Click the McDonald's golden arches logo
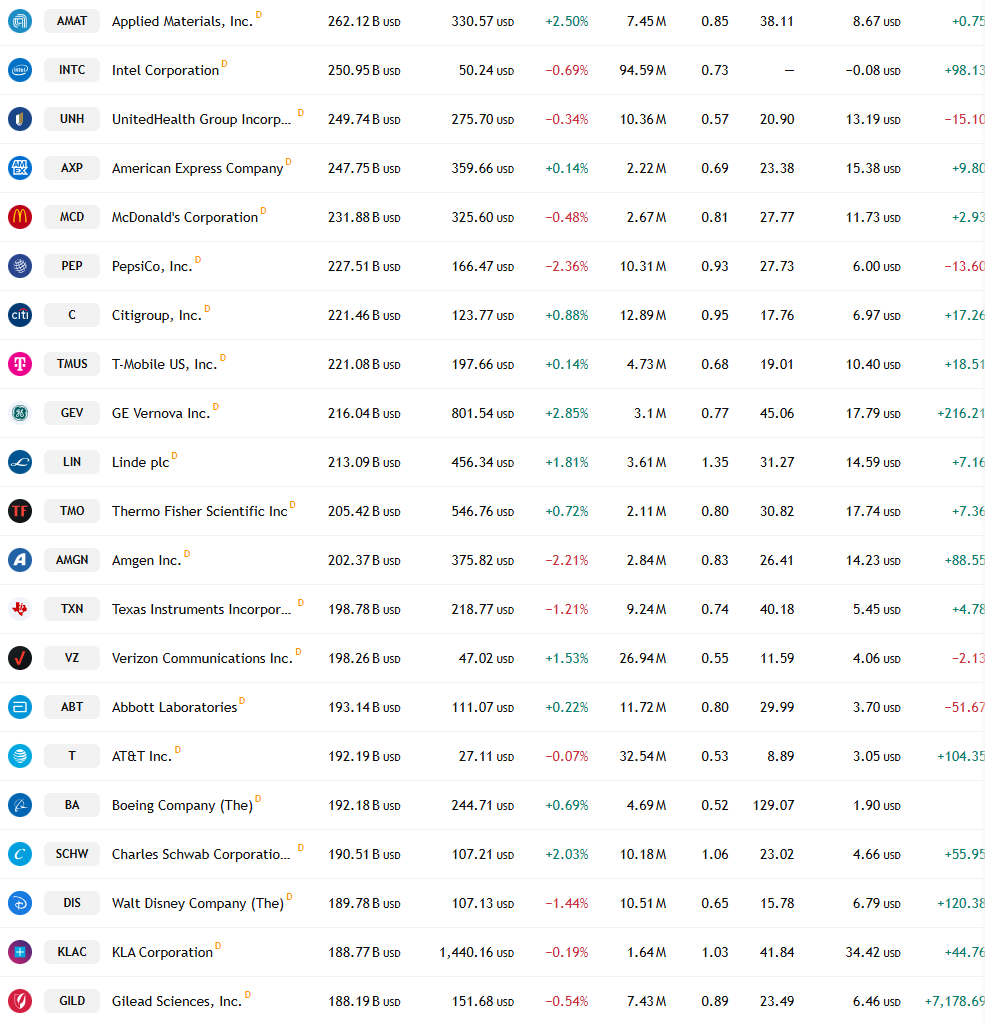985x1023 pixels. [20, 217]
